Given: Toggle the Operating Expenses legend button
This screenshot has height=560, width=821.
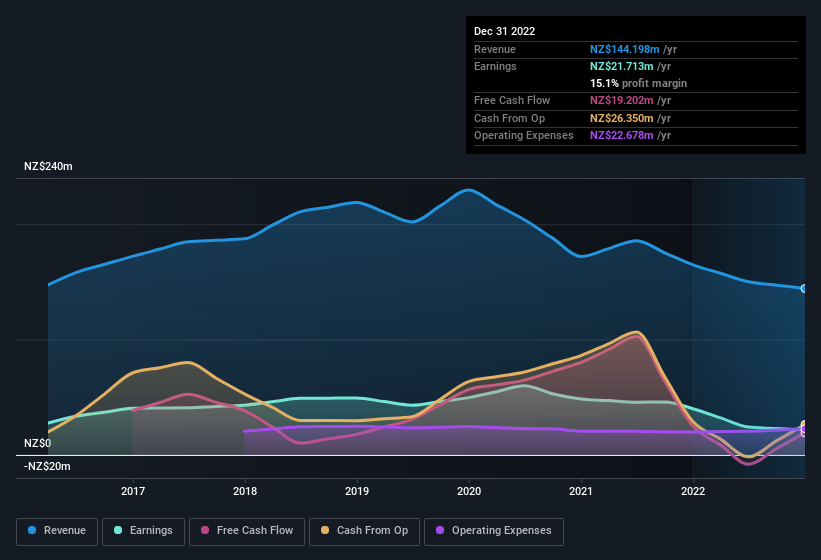Looking at the screenshot, I should (x=494, y=531).
